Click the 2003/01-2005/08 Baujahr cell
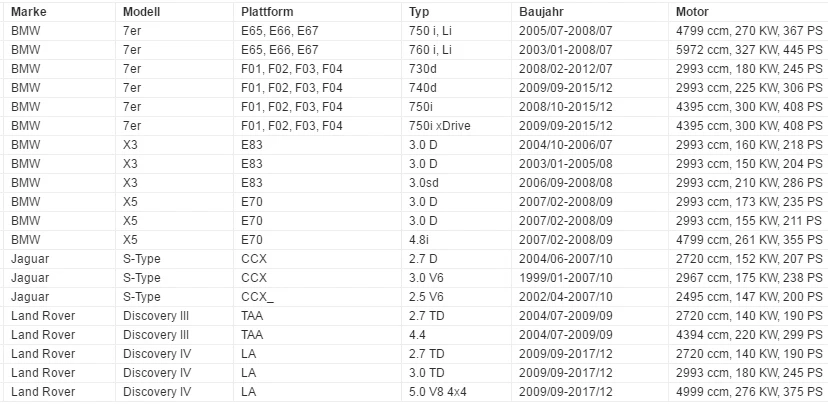Viewport: 828px width, 406px height. (590, 164)
